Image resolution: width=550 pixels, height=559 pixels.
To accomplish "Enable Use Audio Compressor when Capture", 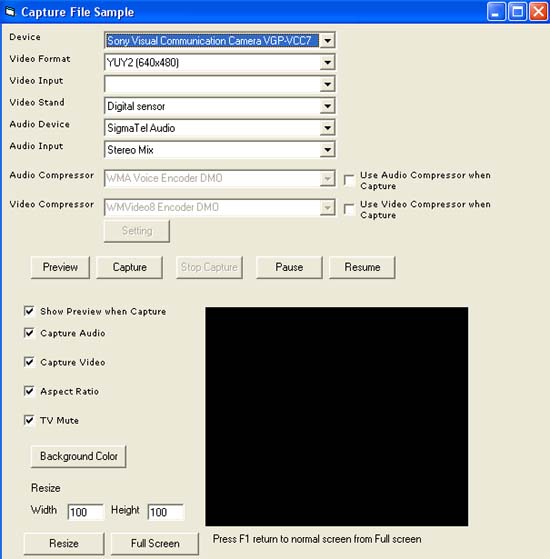I will (349, 180).
